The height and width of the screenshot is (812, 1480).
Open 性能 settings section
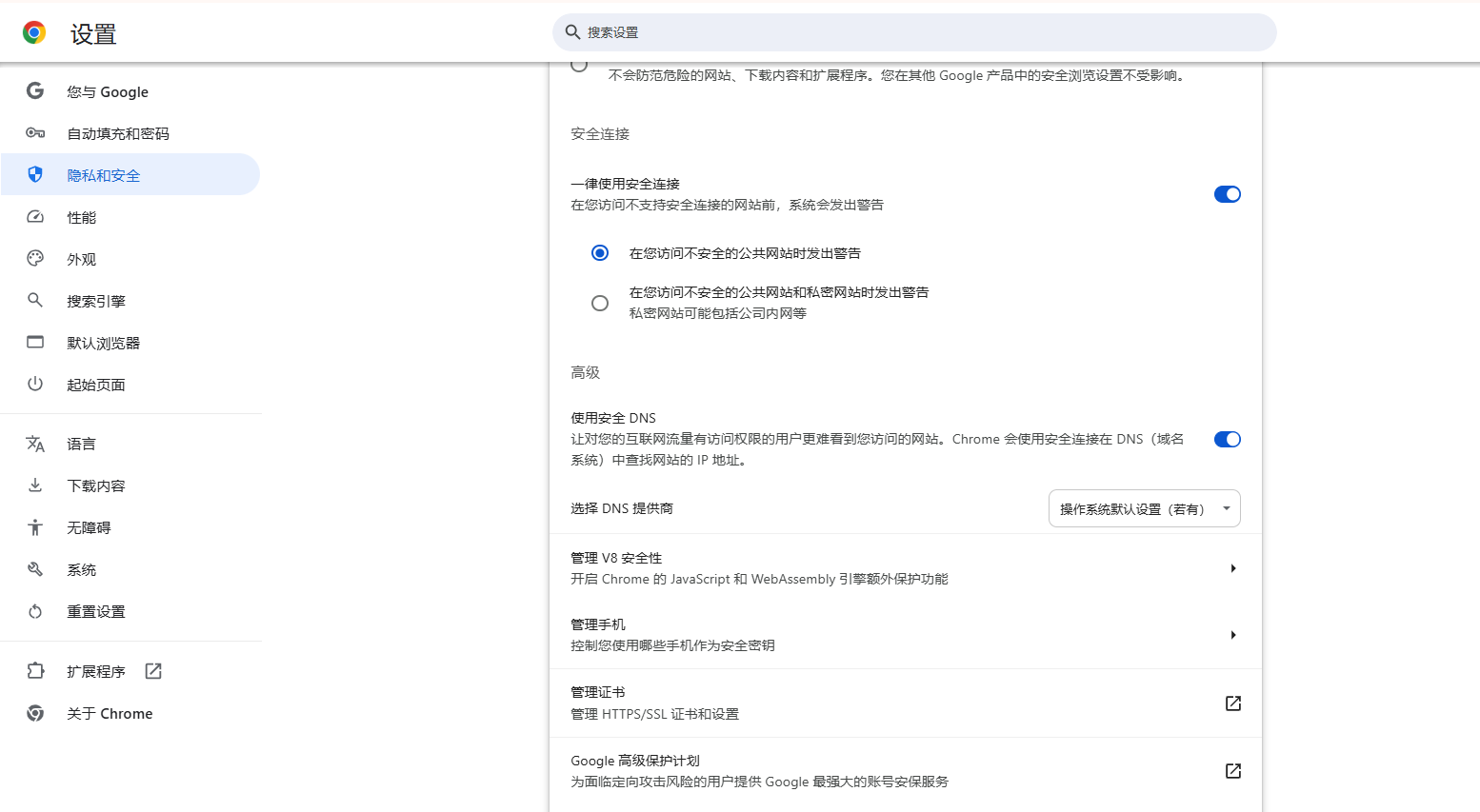[x=130, y=217]
